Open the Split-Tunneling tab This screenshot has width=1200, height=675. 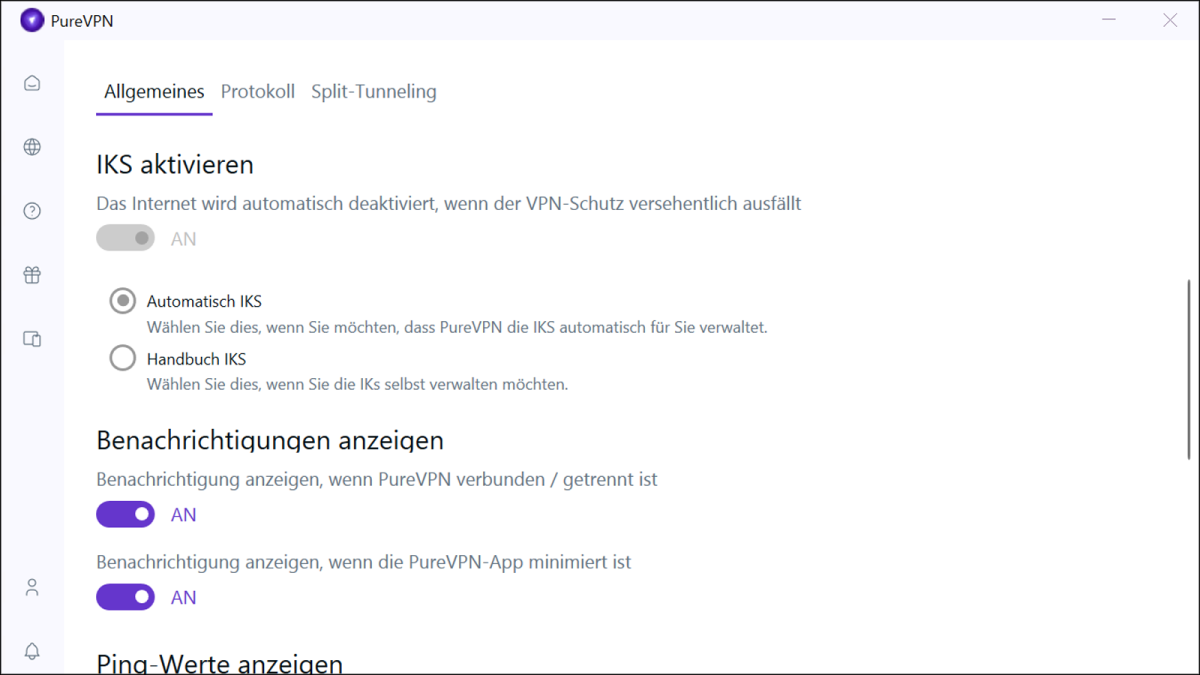tap(374, 92)
